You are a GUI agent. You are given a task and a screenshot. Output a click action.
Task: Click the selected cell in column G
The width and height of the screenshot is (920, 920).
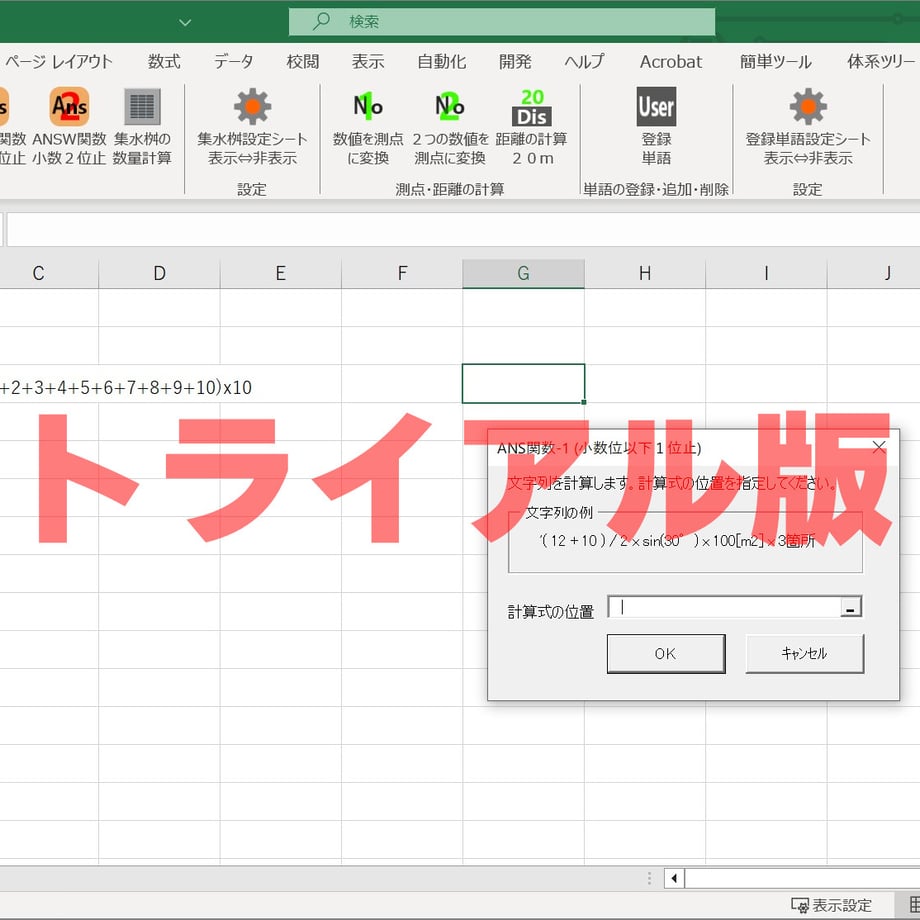(523, 384)
